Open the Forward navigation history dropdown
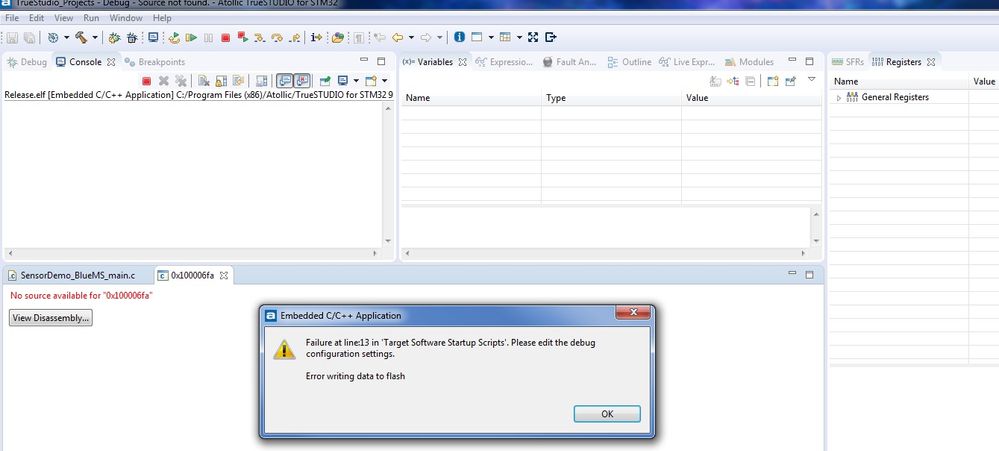Viewport: 999px width, 451px height. (440, 38)
